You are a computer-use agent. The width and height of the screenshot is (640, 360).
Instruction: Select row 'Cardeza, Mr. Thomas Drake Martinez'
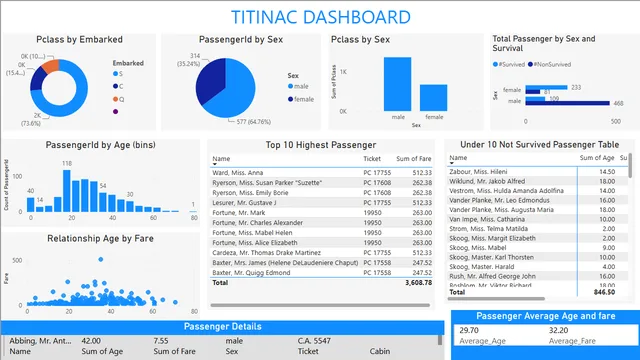(x=322, y=253)
